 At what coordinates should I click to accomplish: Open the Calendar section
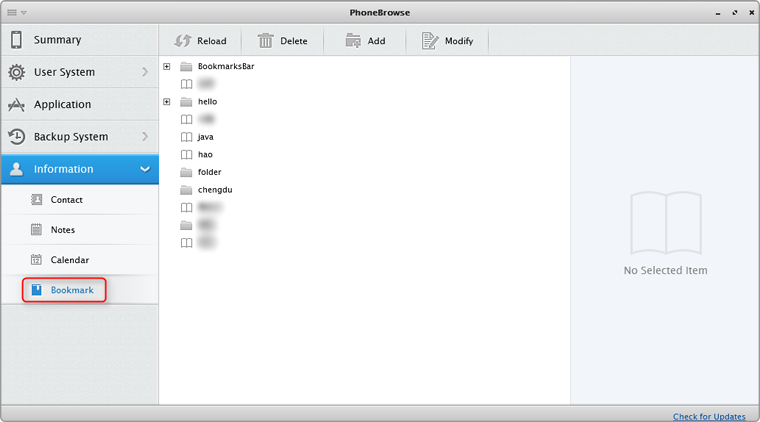(x=69, y=260)
